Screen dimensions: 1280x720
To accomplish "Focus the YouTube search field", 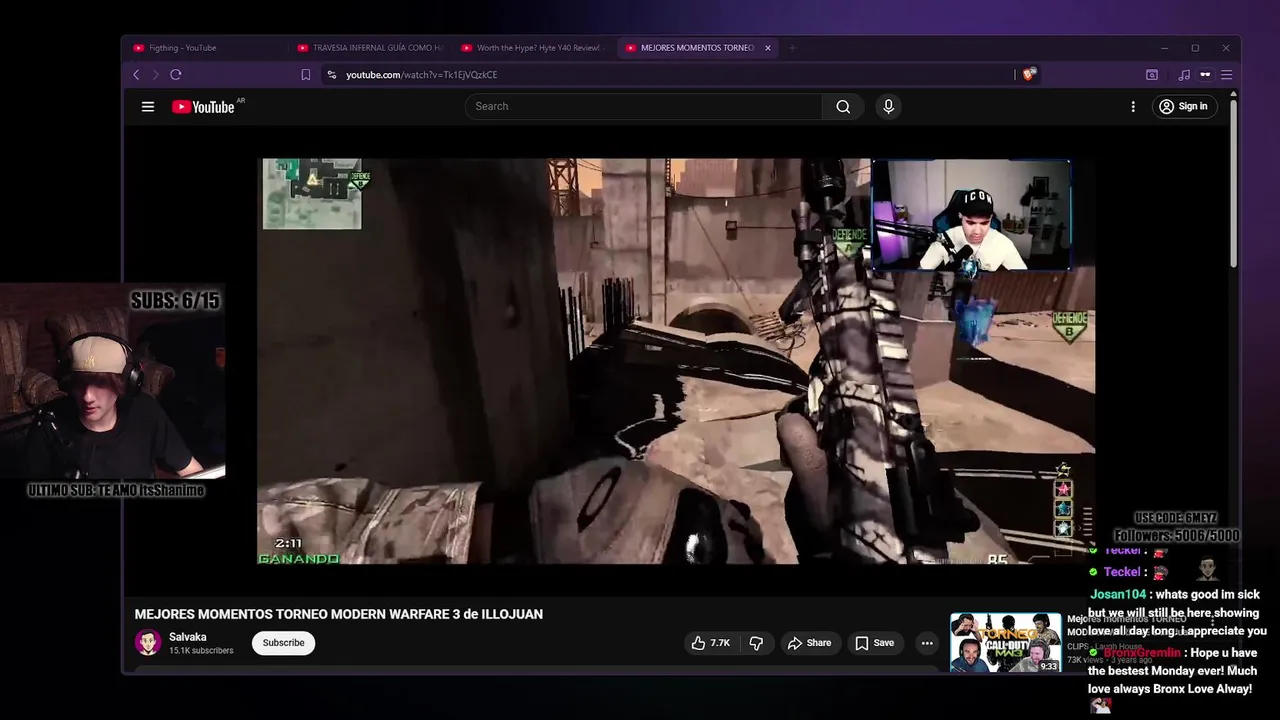I will point(644,107).
